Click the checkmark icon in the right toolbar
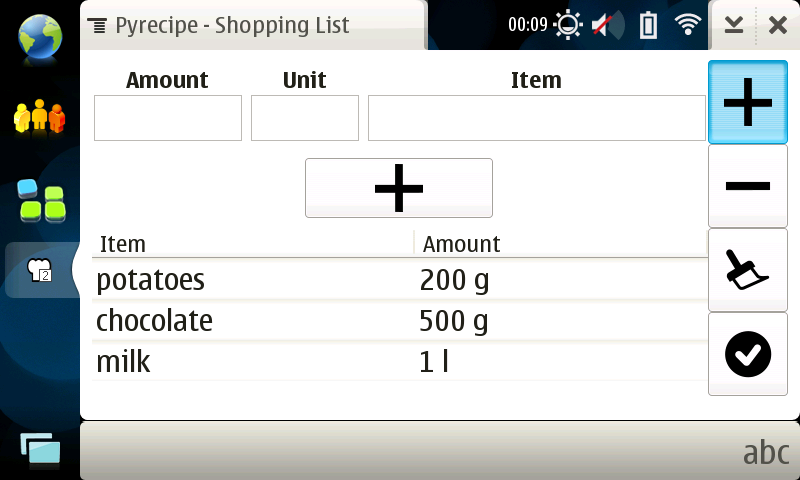800x480 pixels. (747, 354)
